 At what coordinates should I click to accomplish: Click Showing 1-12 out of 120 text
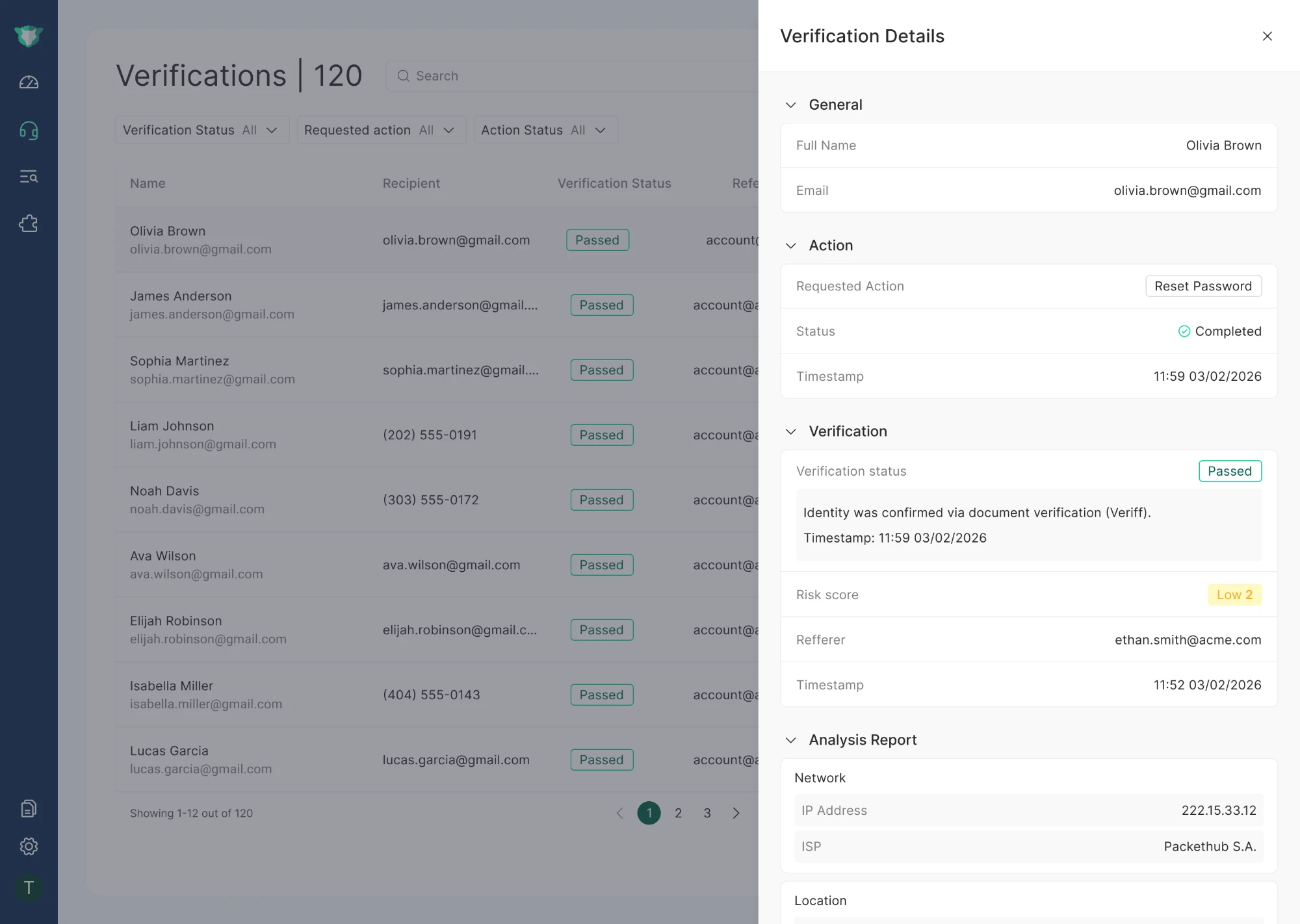point(191,813)
